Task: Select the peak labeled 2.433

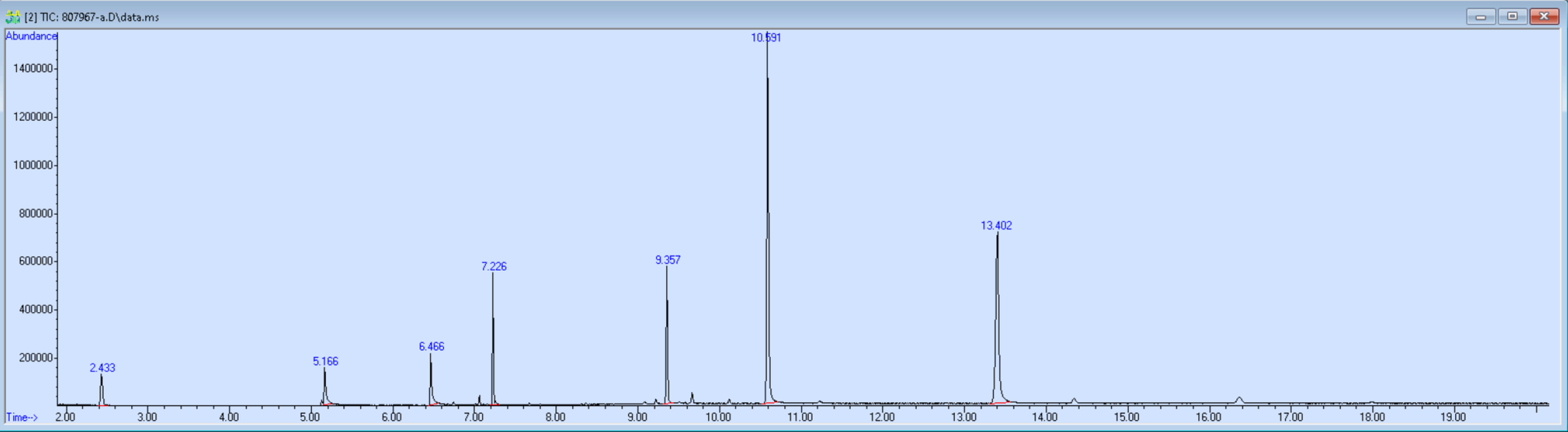Action: [102, 368]
